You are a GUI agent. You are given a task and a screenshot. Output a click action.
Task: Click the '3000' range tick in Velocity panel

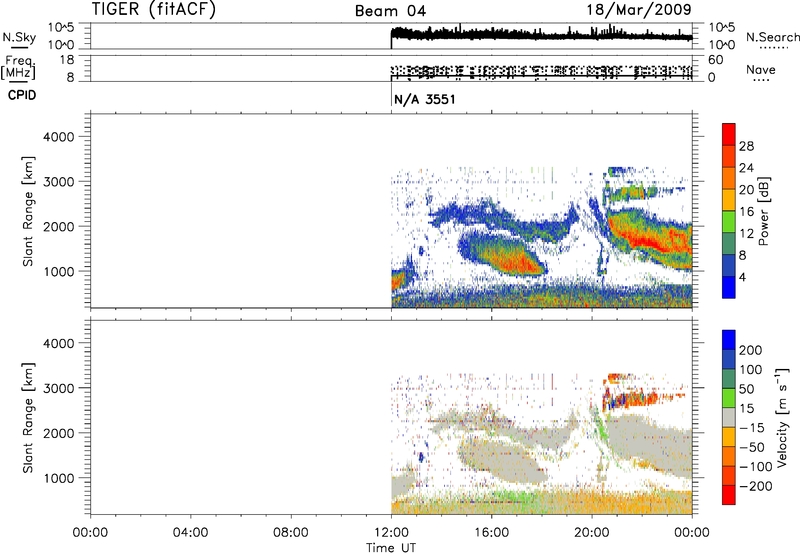[x=59, y=388]
